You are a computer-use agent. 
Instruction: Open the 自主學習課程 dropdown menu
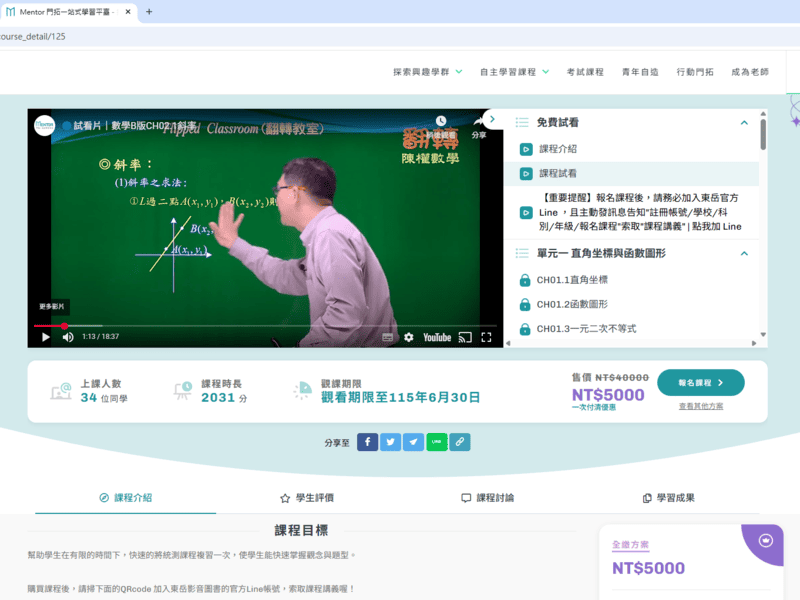514,72
